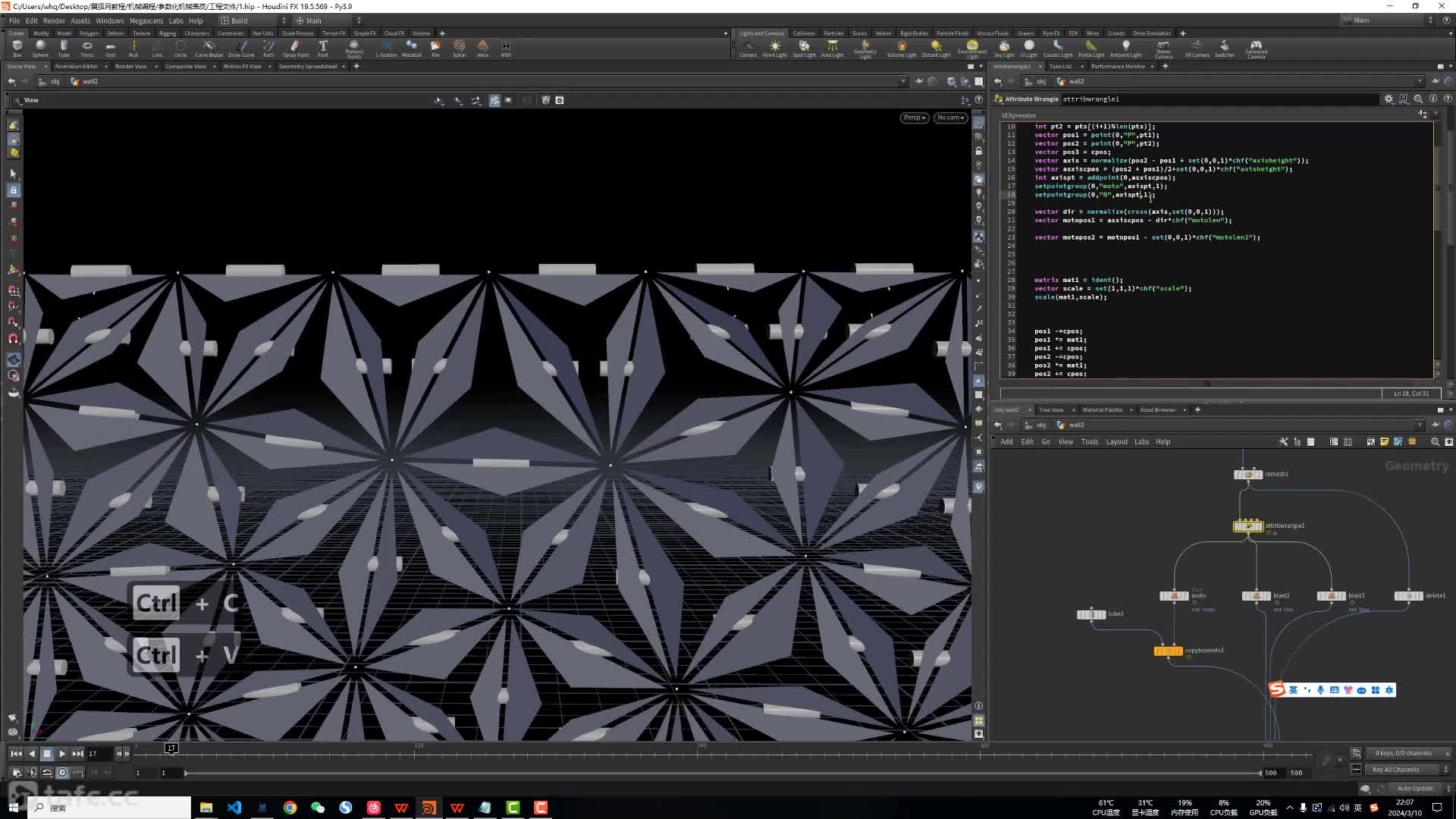The height and width of the screenshot is (819, 1456).
Task: Click frame 17 marker on the timeline
Action: [x=171, y=748]
